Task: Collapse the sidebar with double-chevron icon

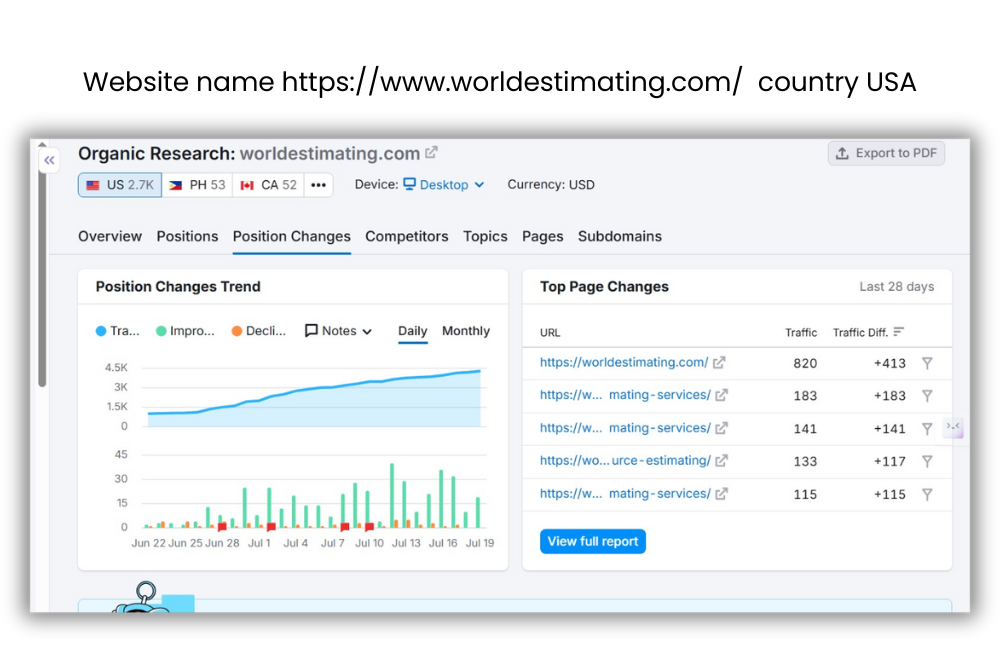Action: (x=49, y=160)
